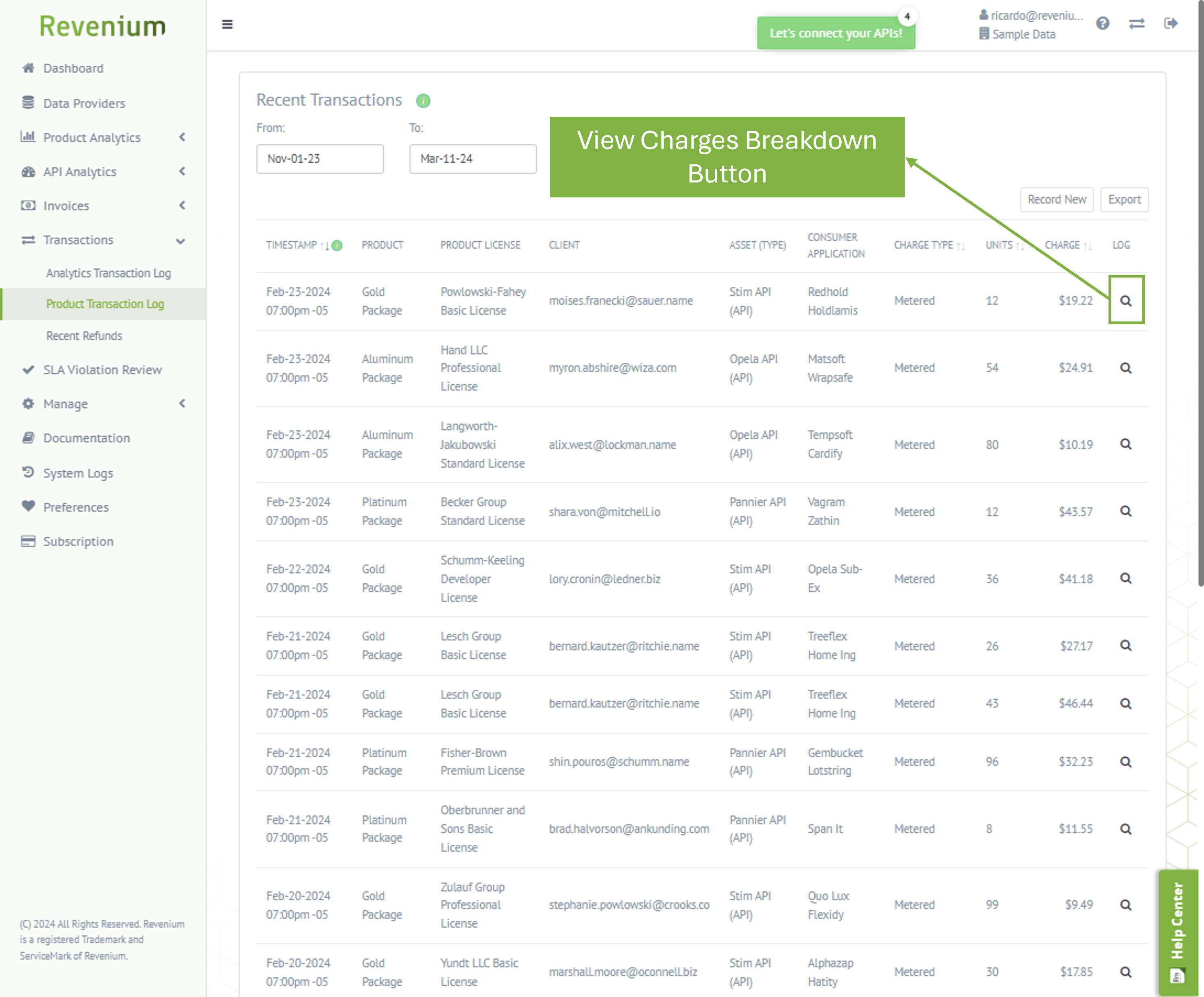Click the From date field Nov-01-23
The height and width of the screenshot is (997, 1204).
click(x=320, y=159)
